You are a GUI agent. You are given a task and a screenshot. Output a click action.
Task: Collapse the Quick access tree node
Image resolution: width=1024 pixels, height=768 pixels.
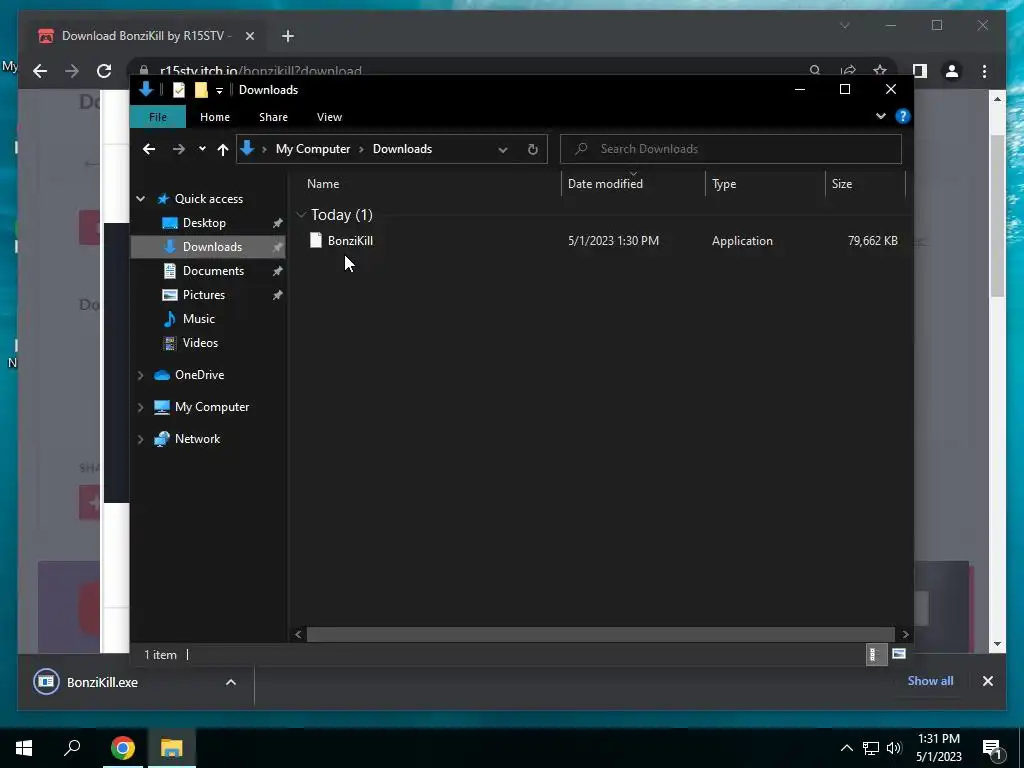[x=140, y=199]
